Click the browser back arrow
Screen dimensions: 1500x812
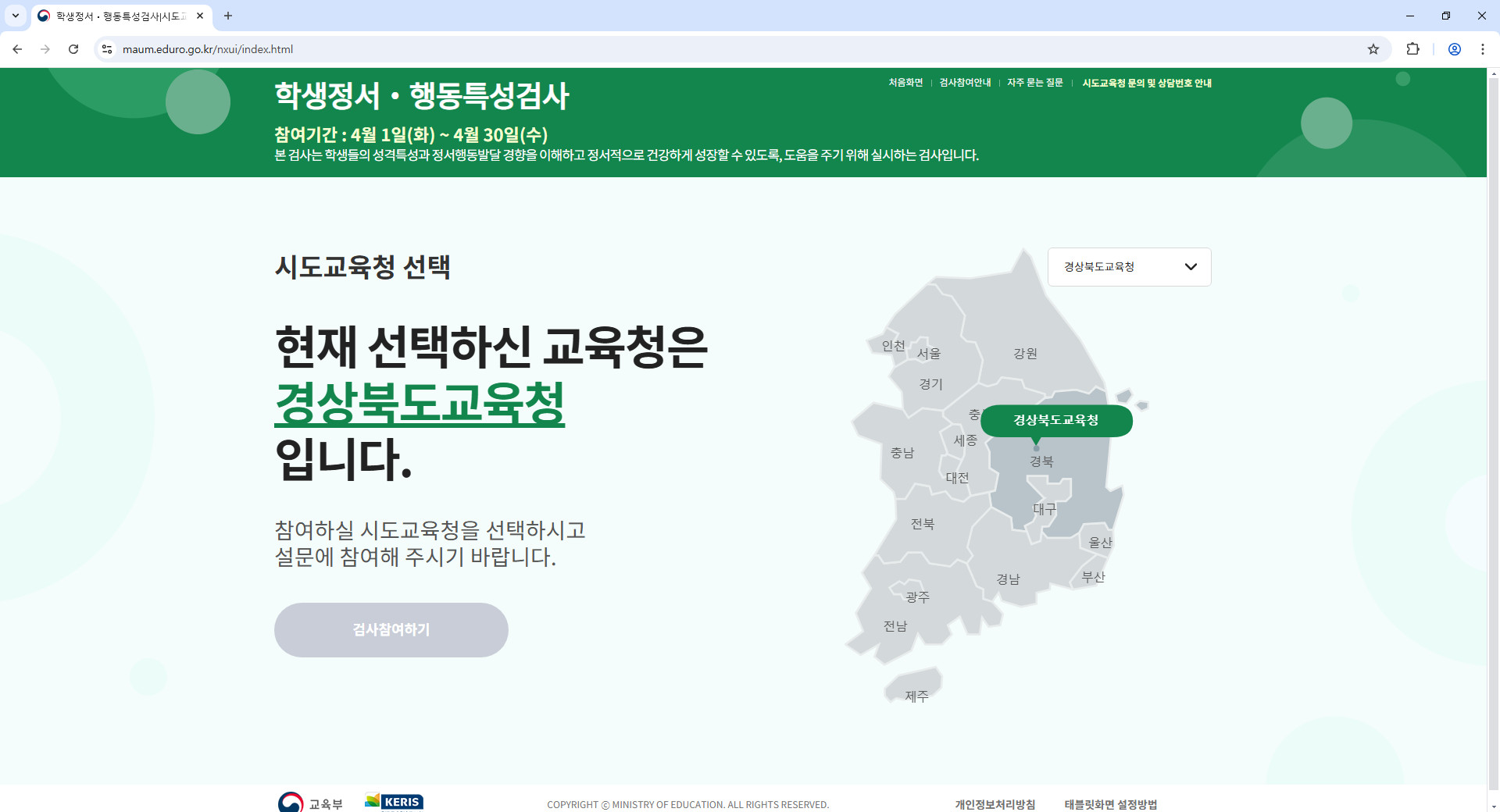(17, 49)
